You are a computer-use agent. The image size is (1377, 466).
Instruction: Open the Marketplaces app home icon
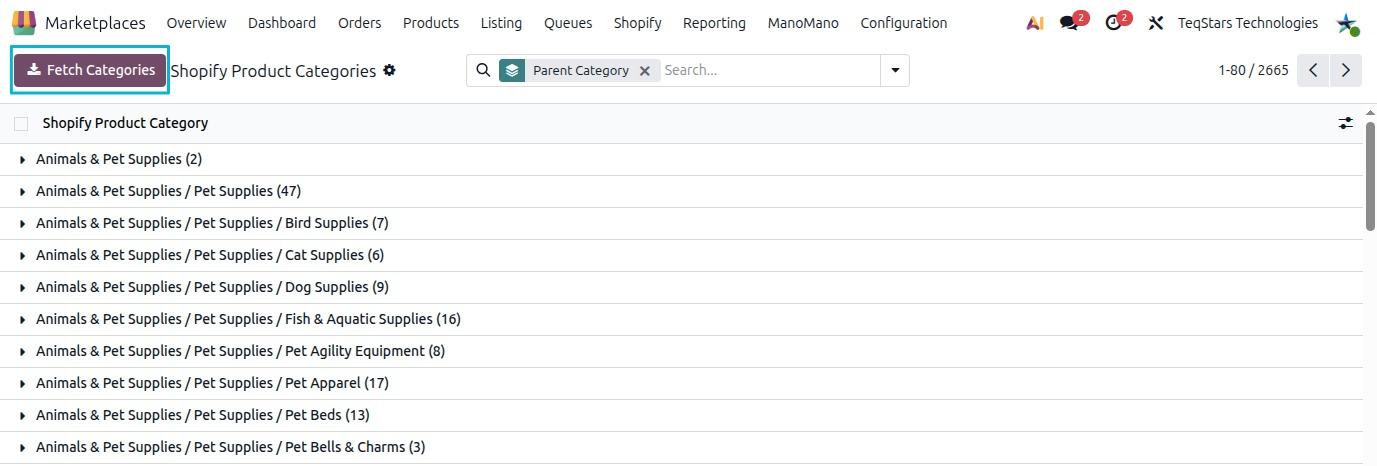coord(24,22)
